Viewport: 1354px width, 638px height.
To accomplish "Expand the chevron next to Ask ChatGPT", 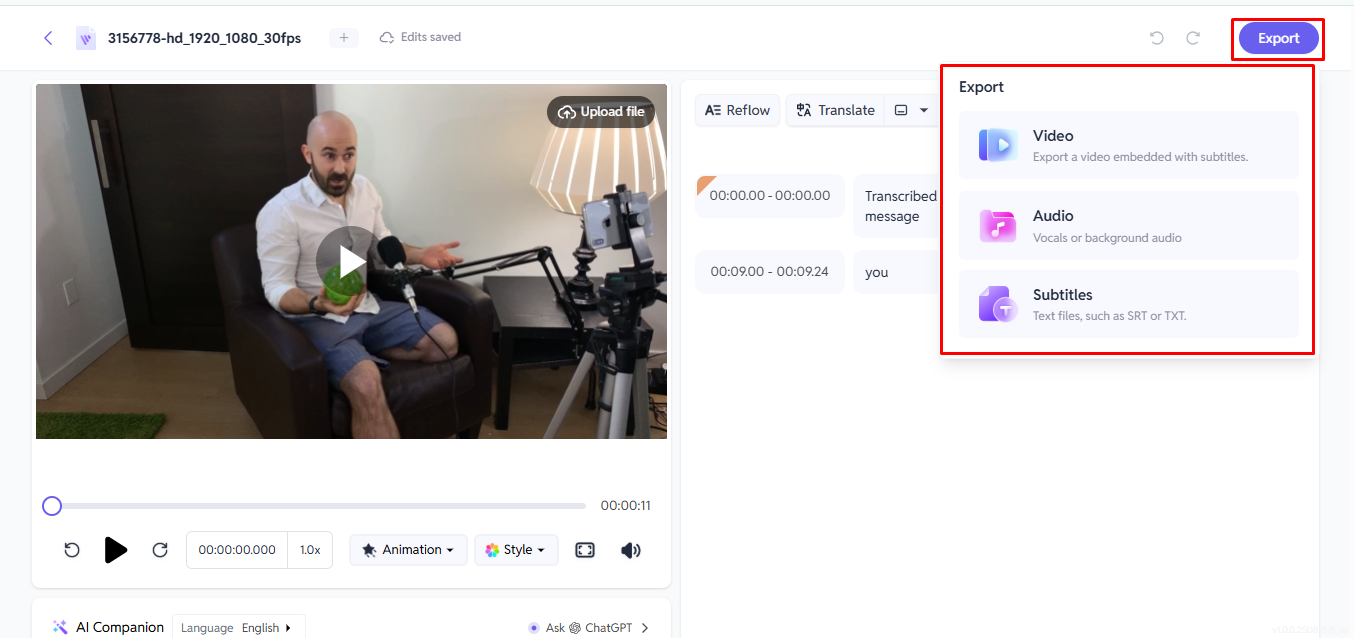I will pyautogui.click(x=645, y=628).
